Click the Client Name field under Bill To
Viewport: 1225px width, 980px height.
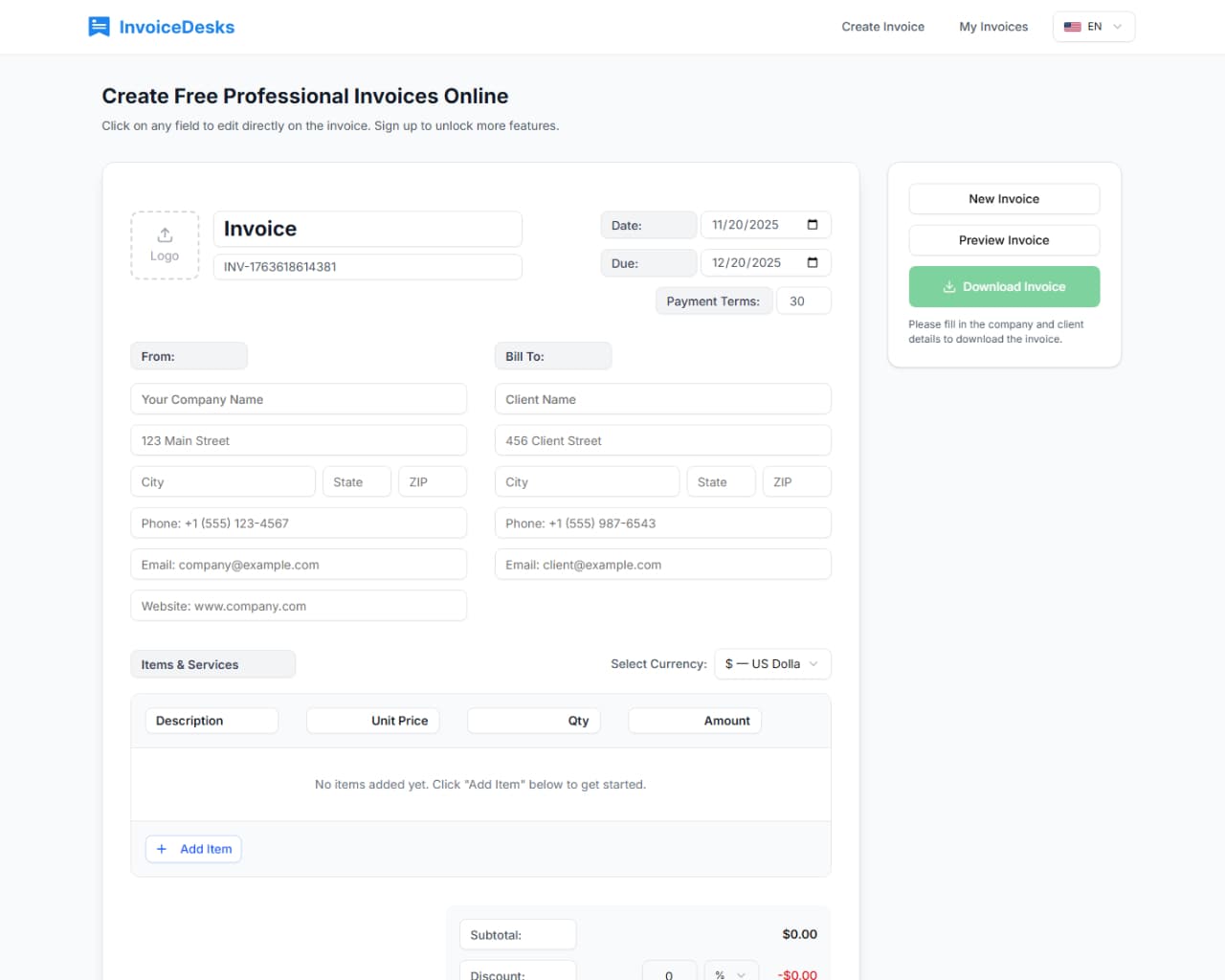pyautogui.click(x=662, y=399)
